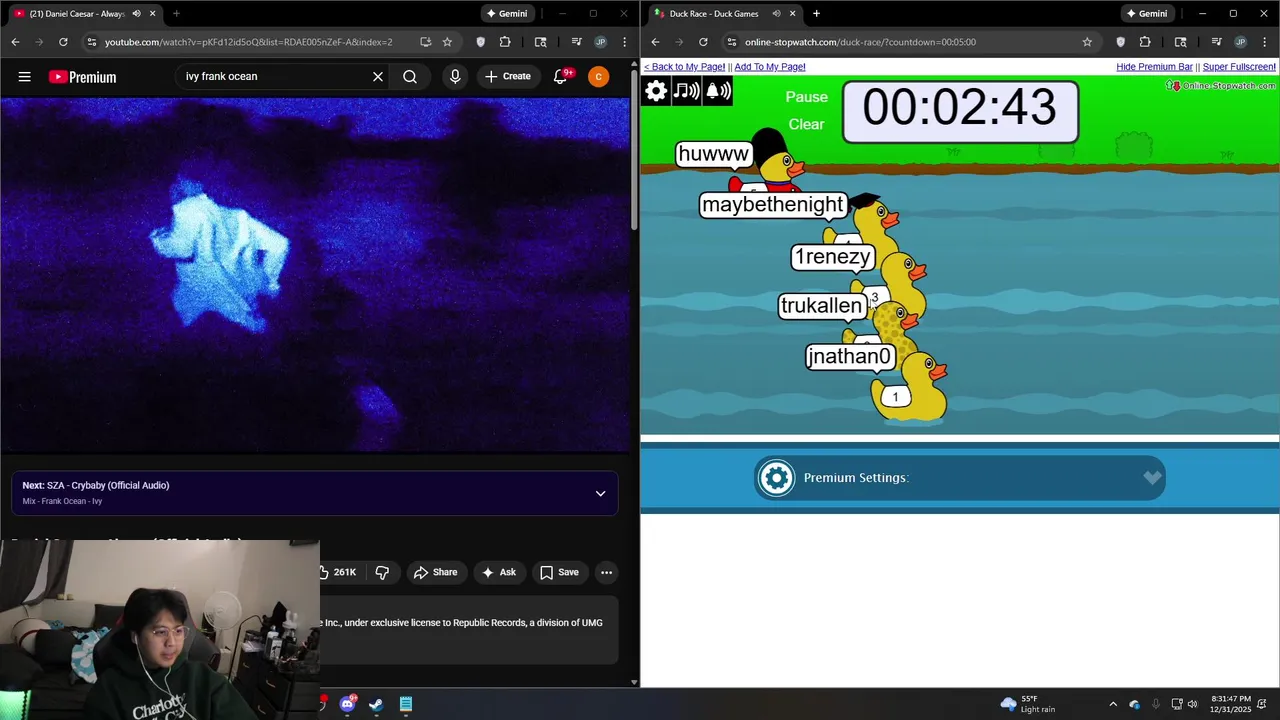The image size is (1280, 720).
Task: Follow the Back to My Page link
Action: click(x=685, y=67)
